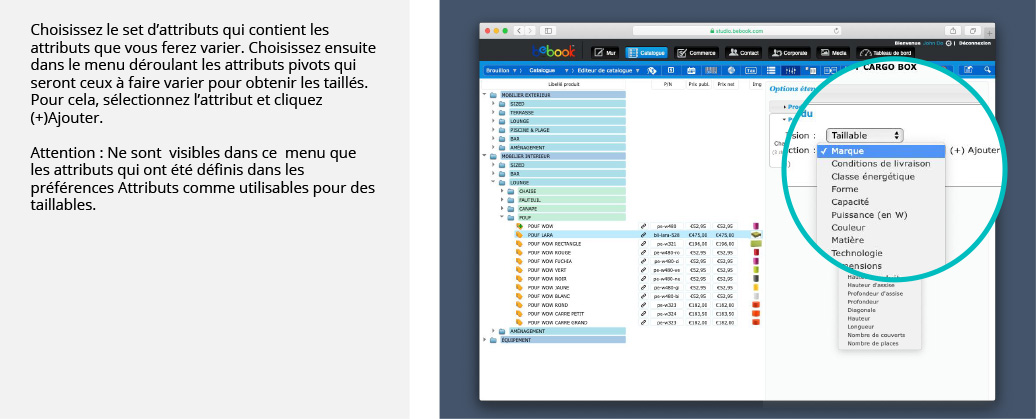This screenshot has width=1036, height=419.
Task: Click the Safari share button
Action: coord(953,30)
